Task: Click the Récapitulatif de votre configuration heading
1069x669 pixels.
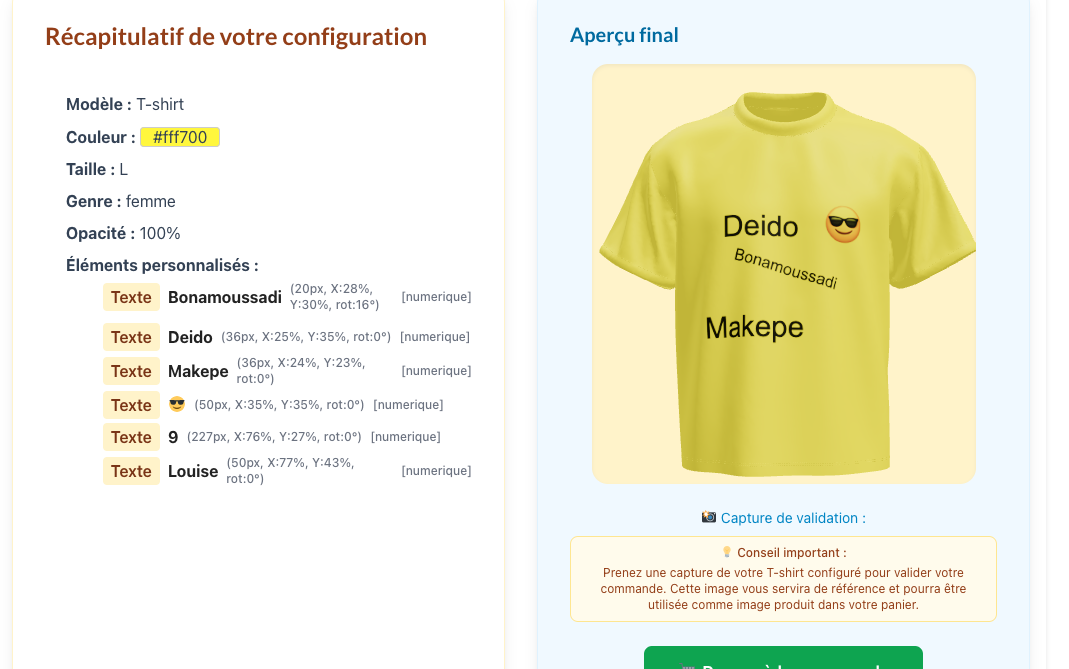Action: pyautogui.click(x=236, y=37)
